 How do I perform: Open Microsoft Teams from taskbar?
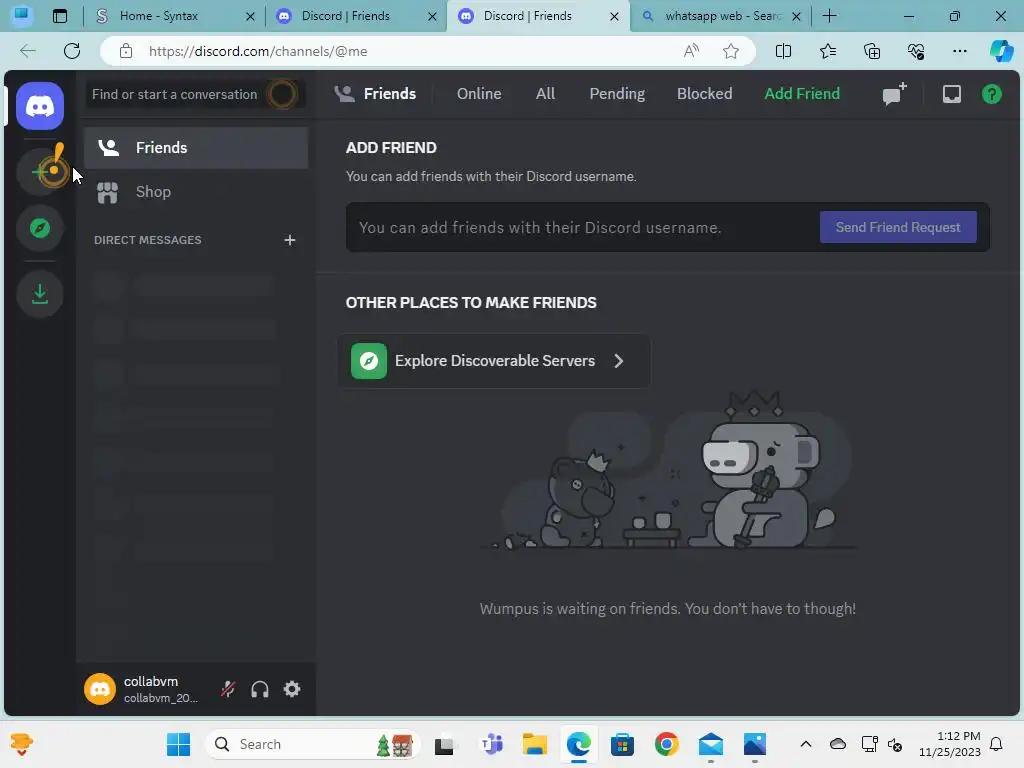click(492, 744)
